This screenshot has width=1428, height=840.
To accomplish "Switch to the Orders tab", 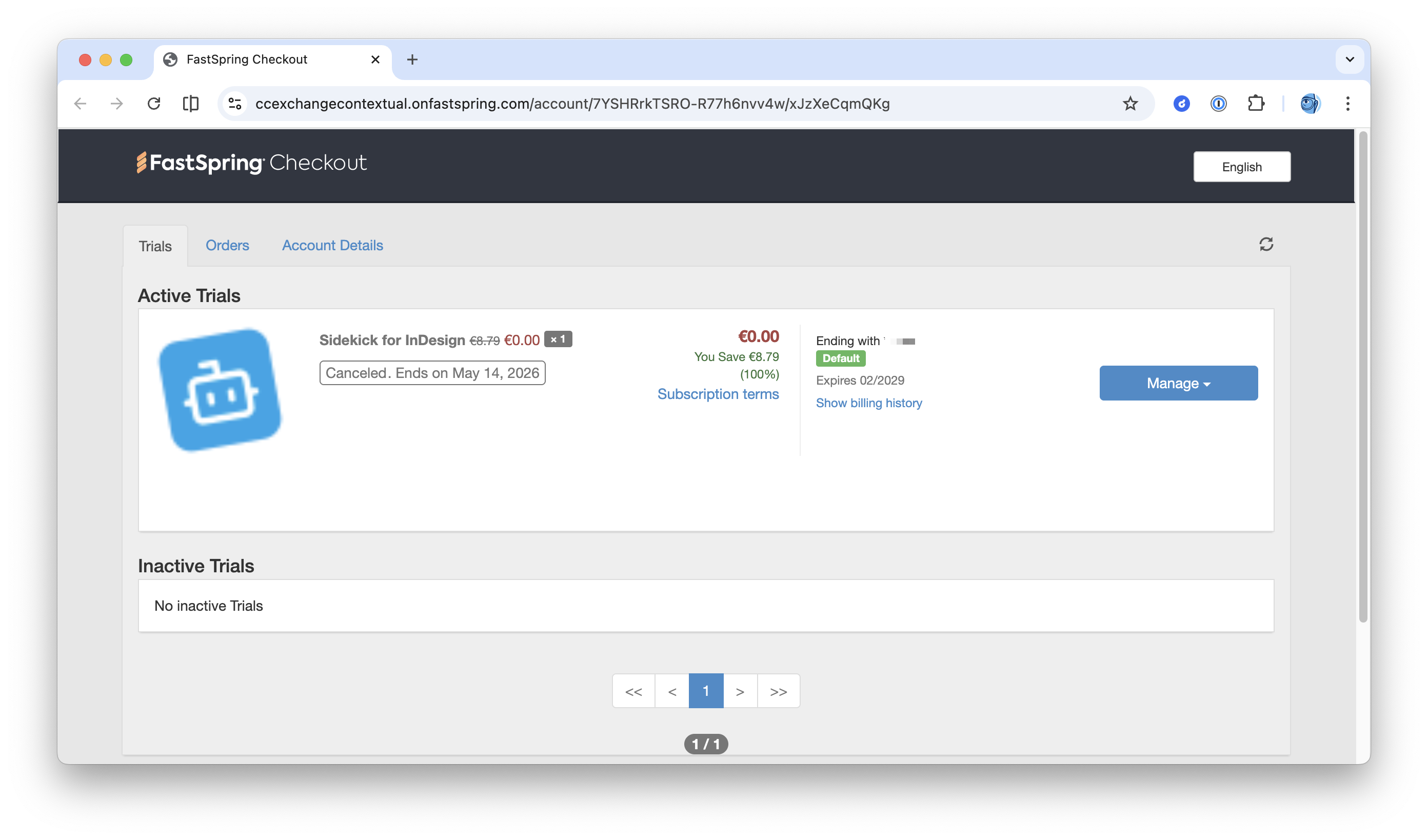I will (227, 245).
